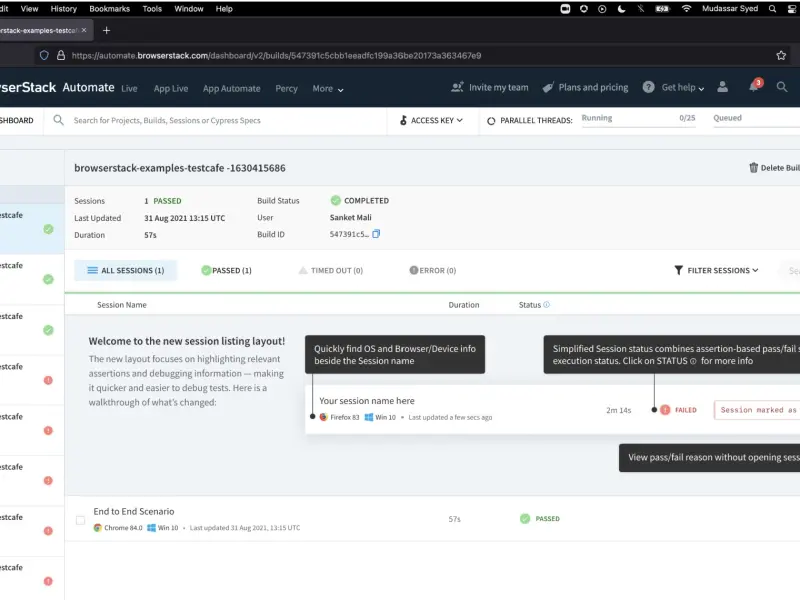
Task: Click the Invite my team link
Action: coord(498,87)
